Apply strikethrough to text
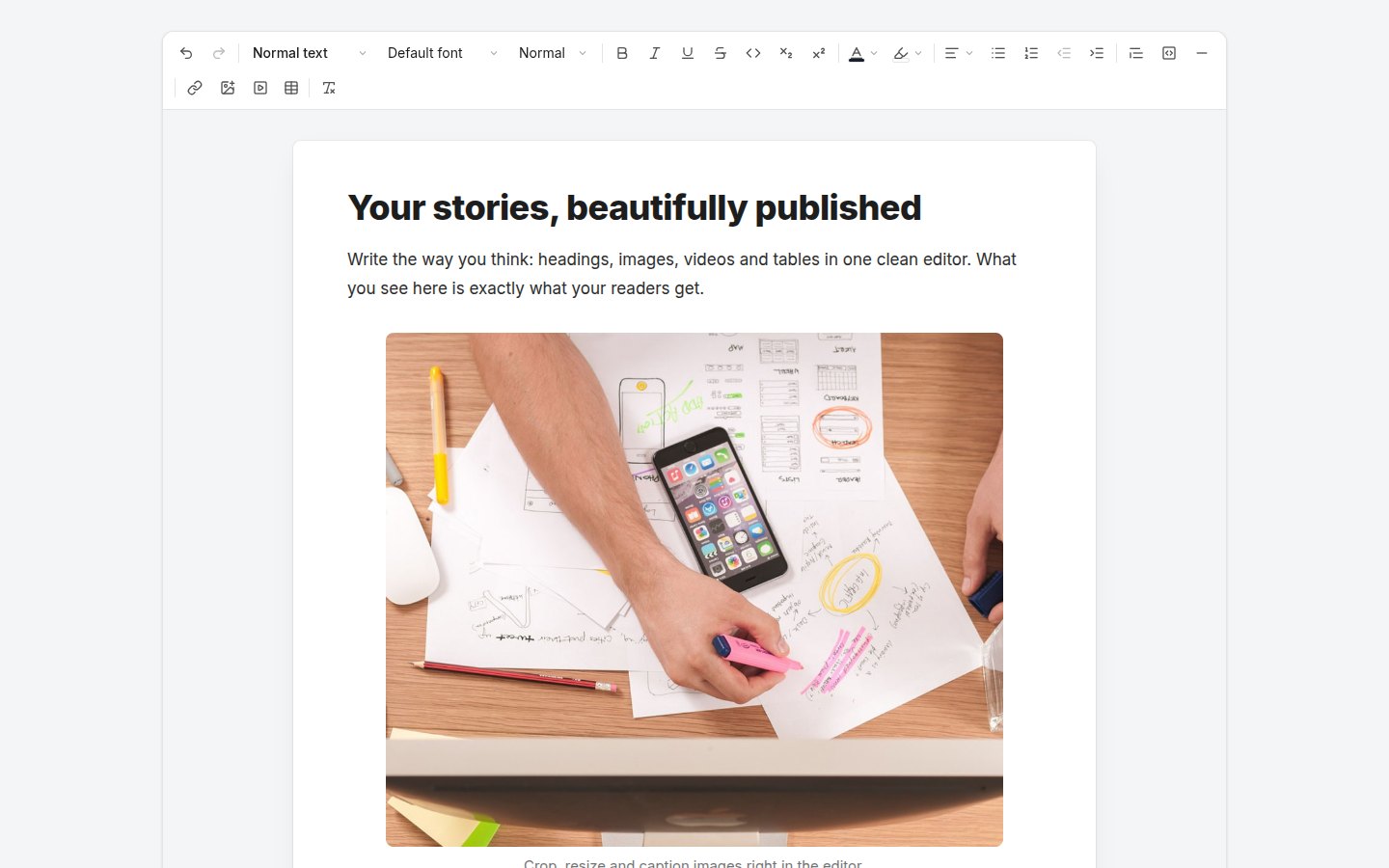 tap(721, 53)
